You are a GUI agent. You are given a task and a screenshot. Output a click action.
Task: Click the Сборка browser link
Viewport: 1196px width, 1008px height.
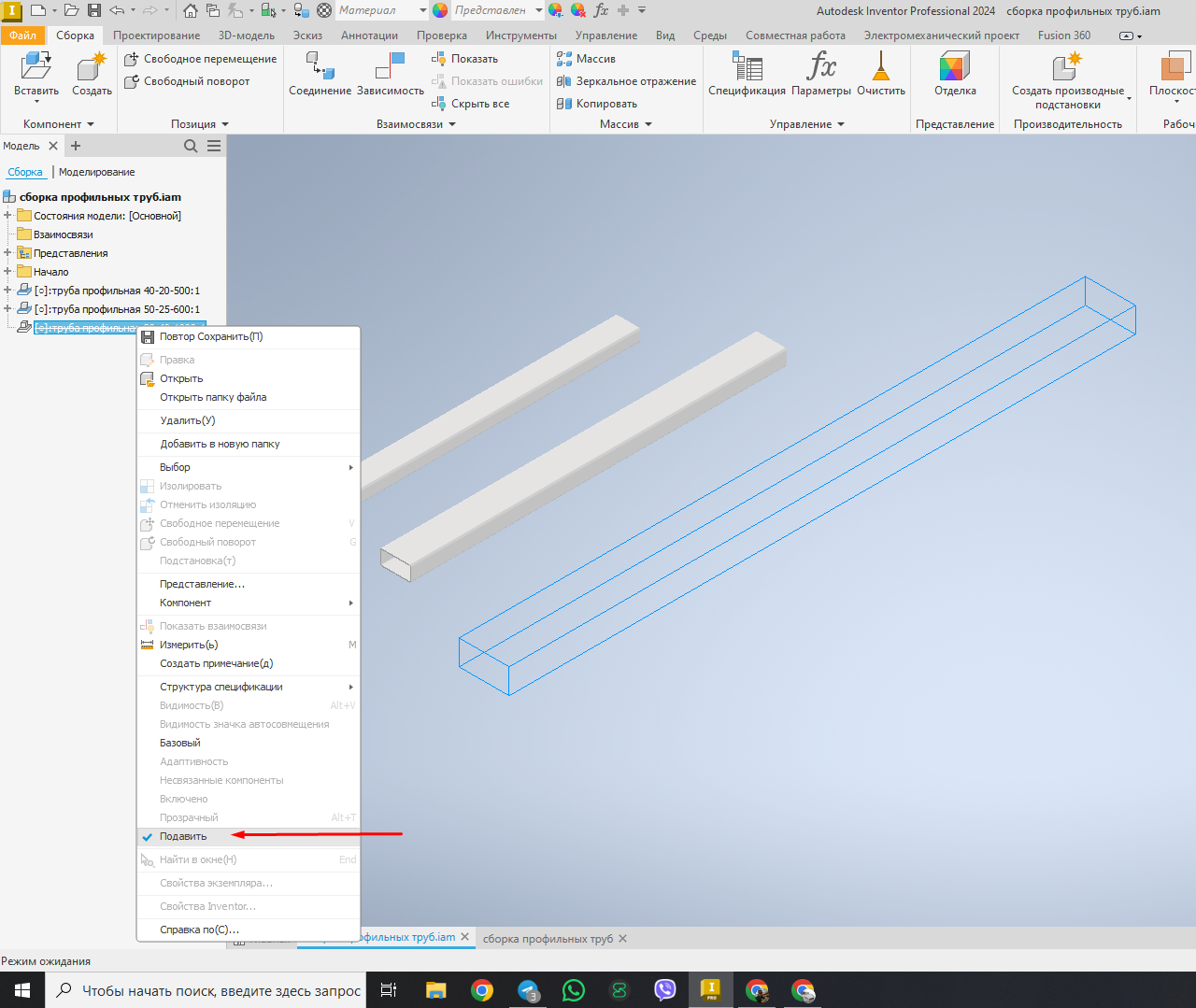point(25,172)
